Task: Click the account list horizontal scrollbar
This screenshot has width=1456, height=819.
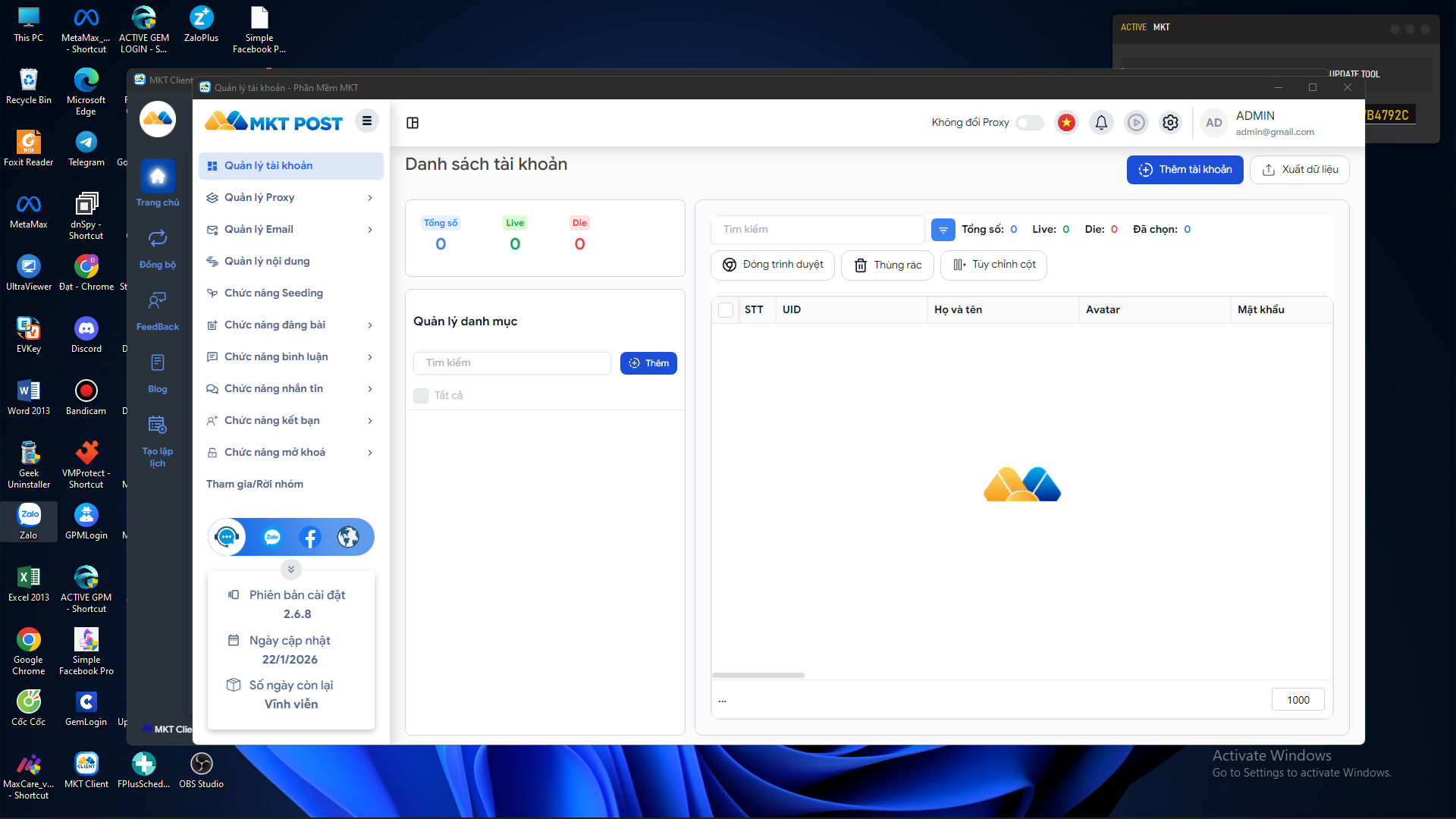Action: pyautogui.click(x=758, y=675)
